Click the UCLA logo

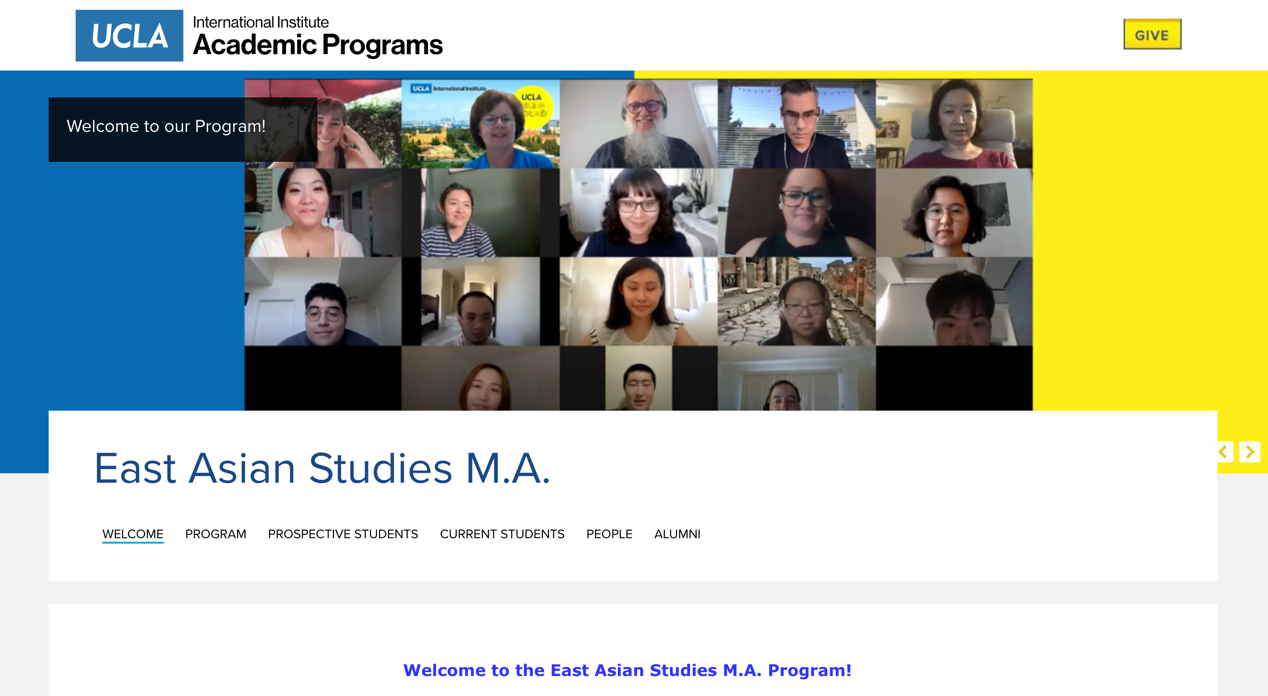pos(129,36)
